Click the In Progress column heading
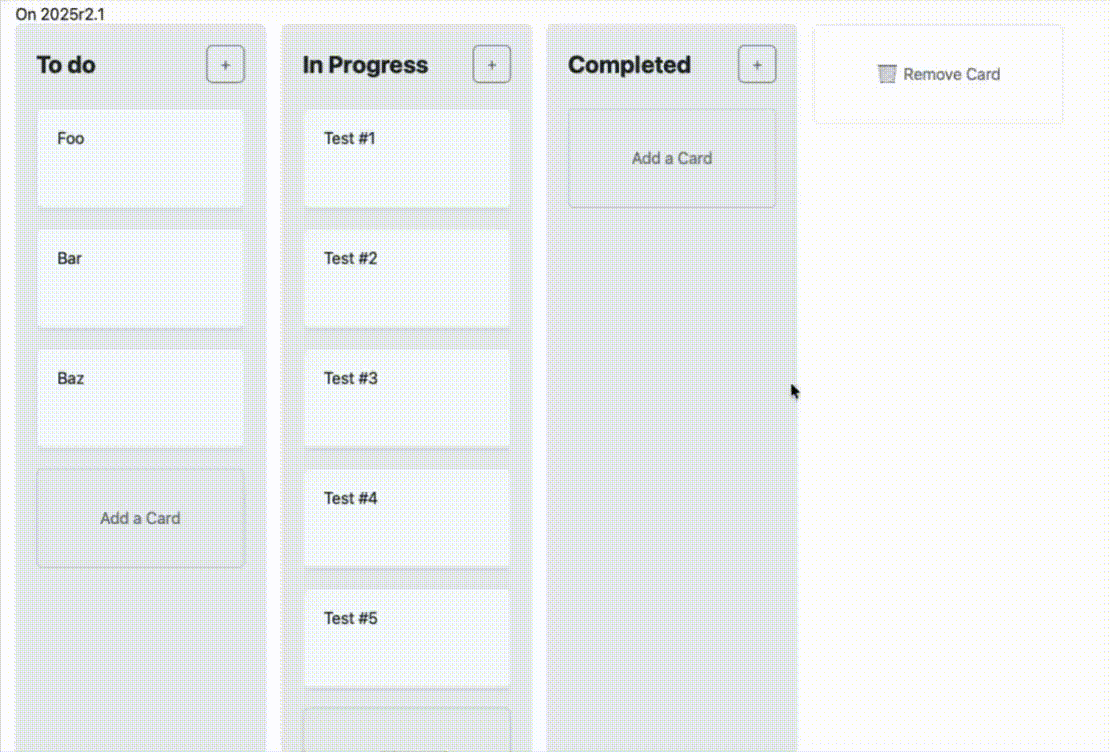The width and height of the screenshot is (1110, 752). [x=365, y=65]
